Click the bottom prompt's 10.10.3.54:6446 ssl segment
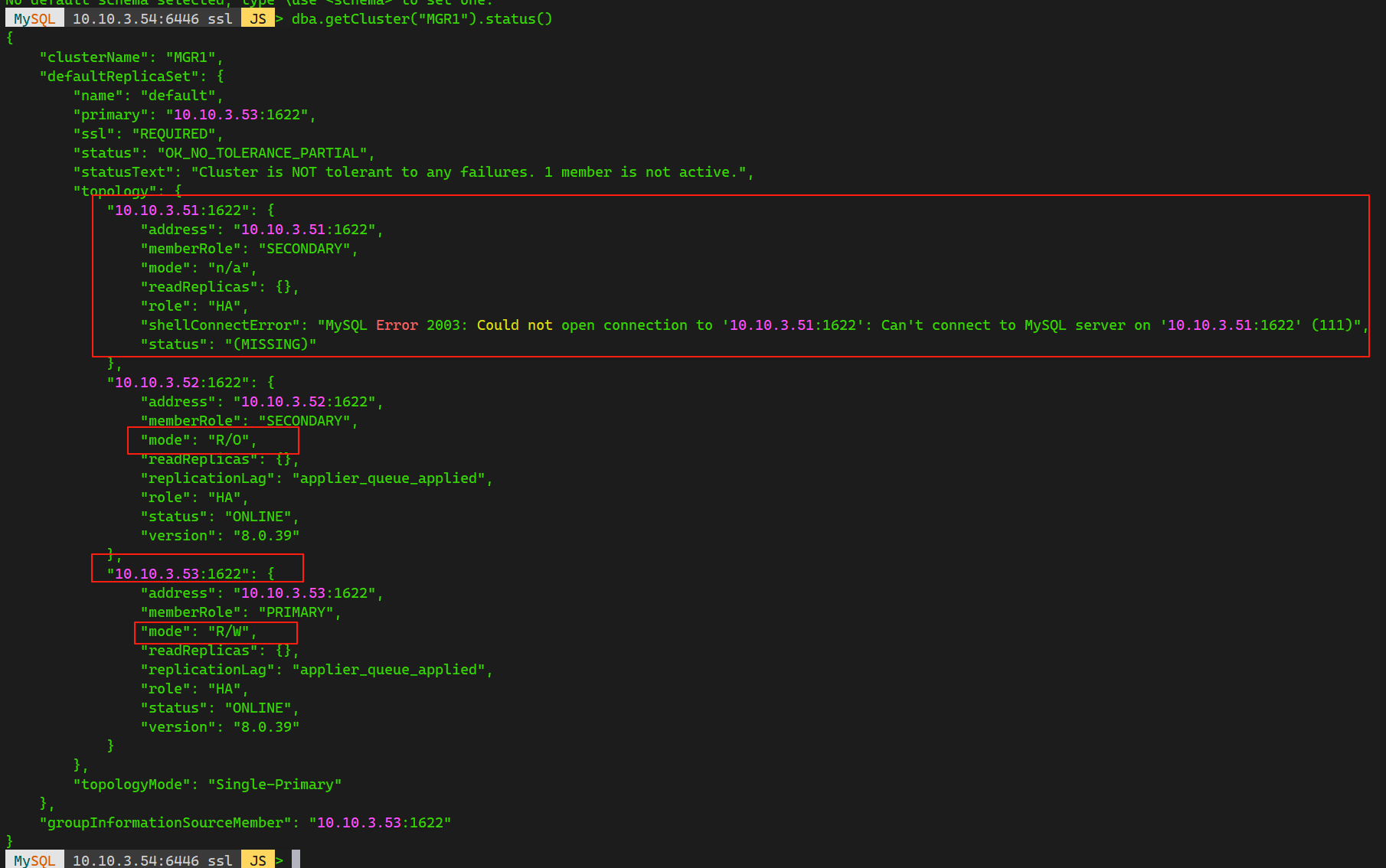The height and width of the screenshot is (868, 1386). (x=152, y=860)
